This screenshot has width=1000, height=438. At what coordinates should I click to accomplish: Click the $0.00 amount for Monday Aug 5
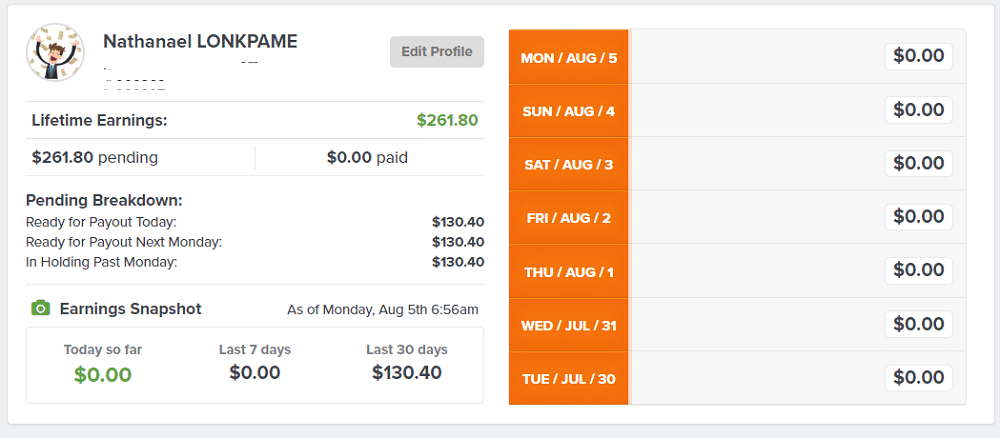(x=918, y=56)
